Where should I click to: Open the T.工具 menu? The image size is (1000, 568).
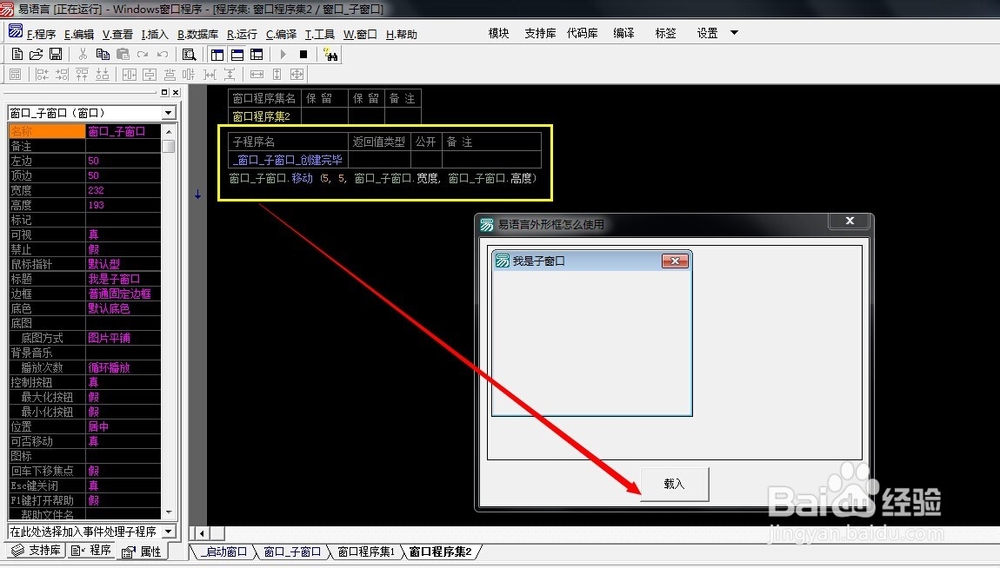(320, 34)
